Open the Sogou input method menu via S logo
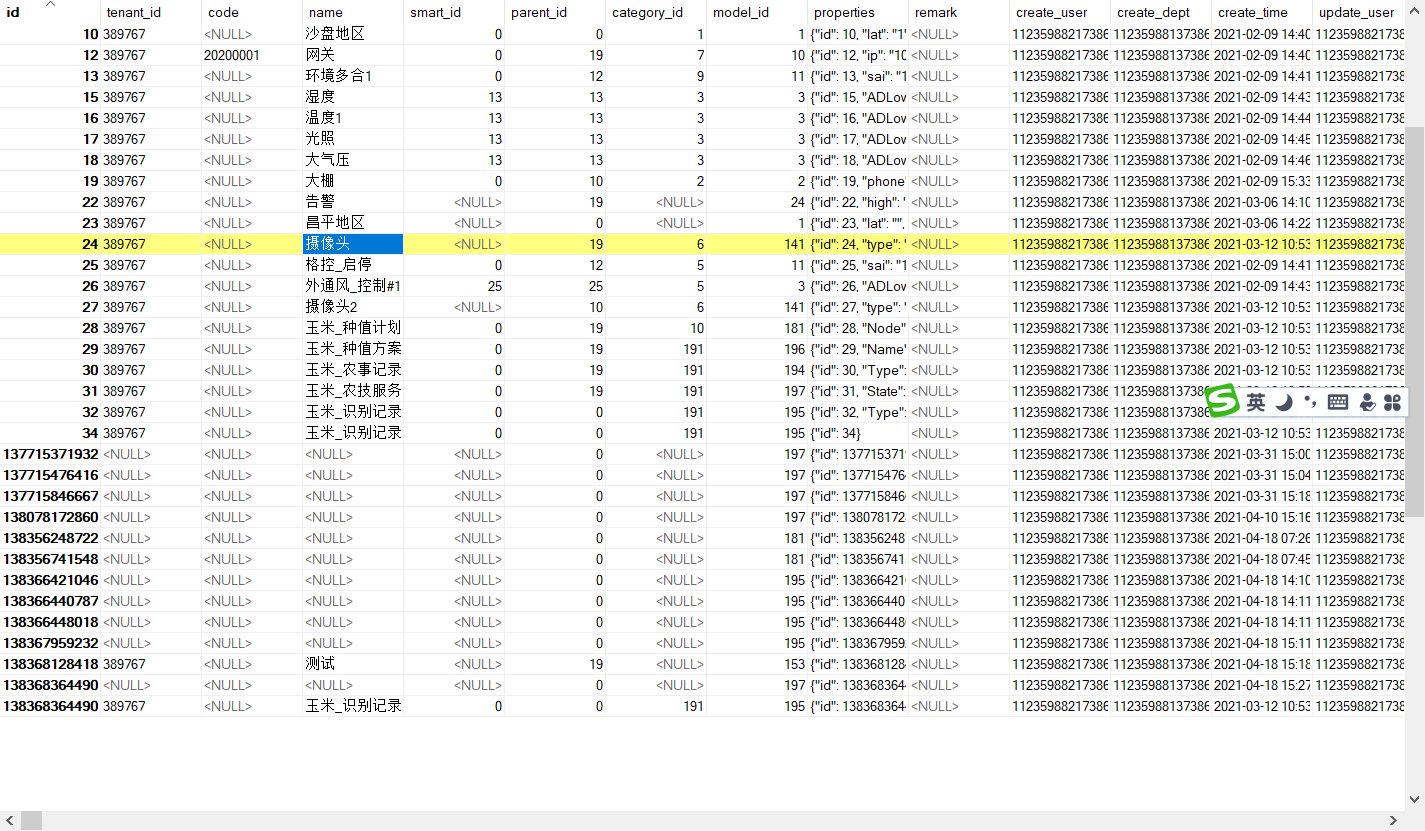 click(1222, 401)
